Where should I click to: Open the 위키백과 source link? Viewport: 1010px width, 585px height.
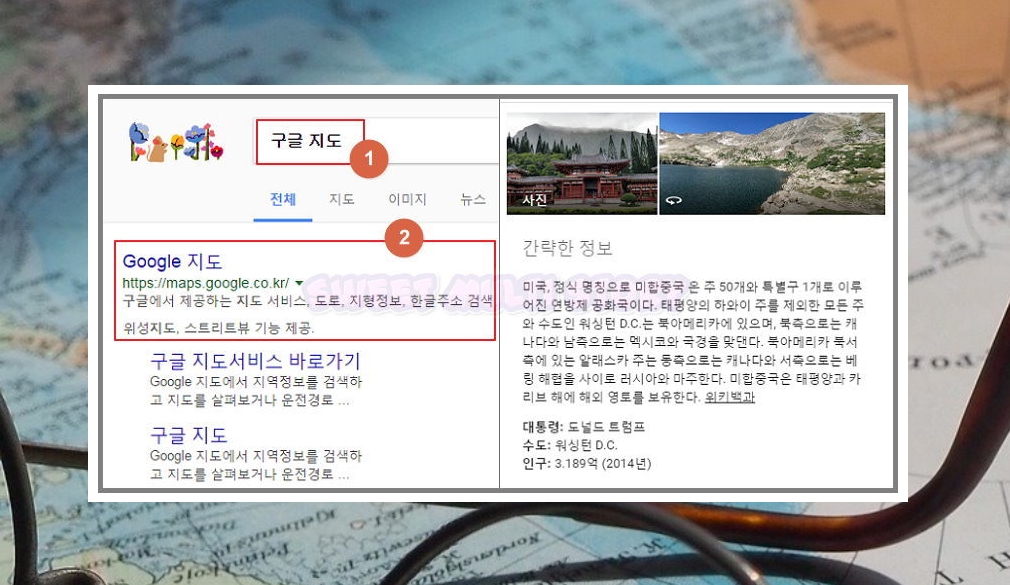point(729,397)
